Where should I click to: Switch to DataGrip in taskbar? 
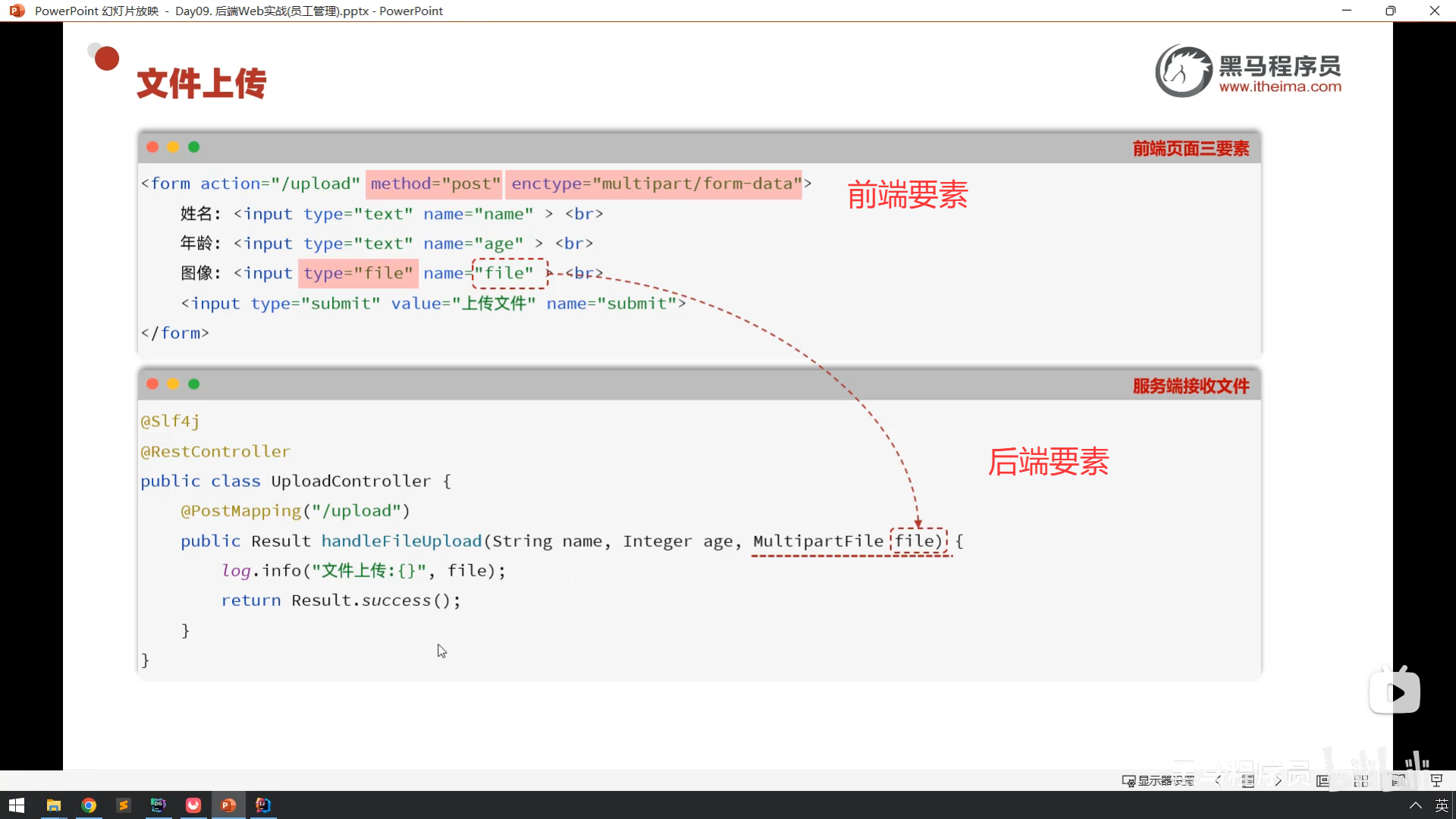pos(158,805)
